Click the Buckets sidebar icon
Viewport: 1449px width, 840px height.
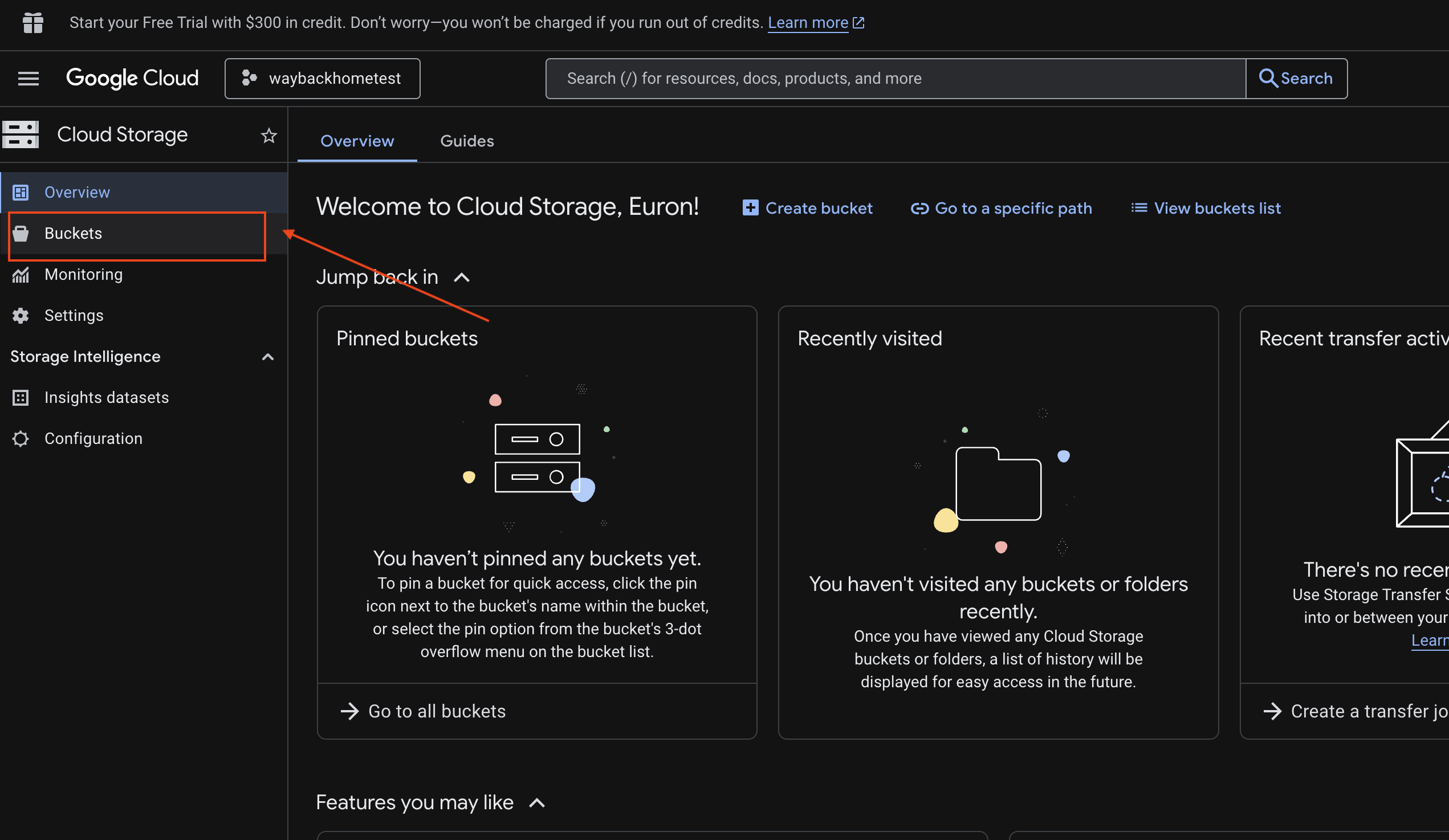pos(21,234)
